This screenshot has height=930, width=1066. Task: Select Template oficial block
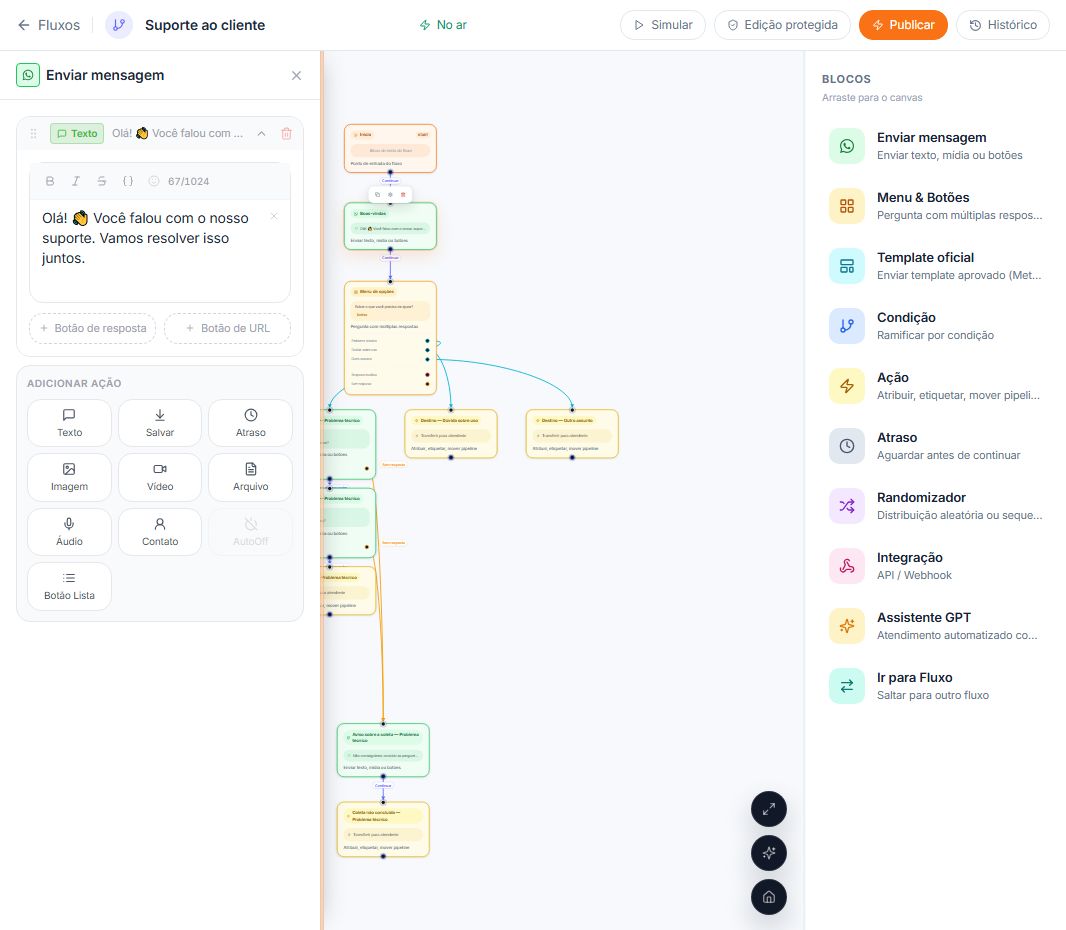click(x=935, y=266)
